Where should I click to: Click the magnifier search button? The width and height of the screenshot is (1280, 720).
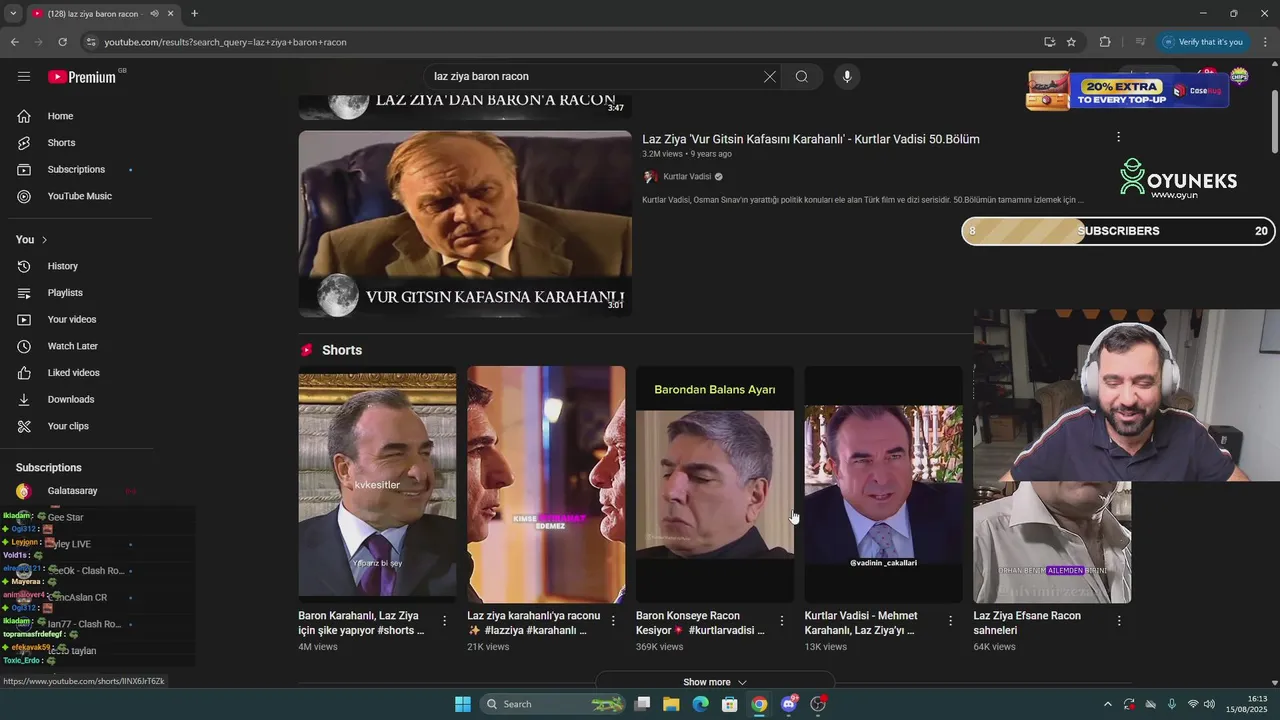(x=801, y=76)
